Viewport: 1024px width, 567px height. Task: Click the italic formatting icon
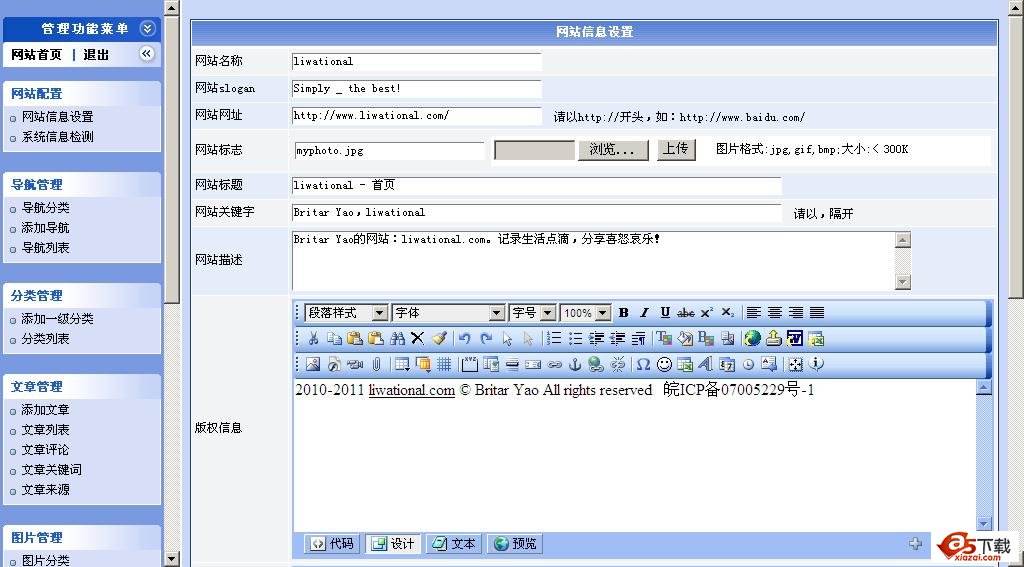tap(644, 313)
